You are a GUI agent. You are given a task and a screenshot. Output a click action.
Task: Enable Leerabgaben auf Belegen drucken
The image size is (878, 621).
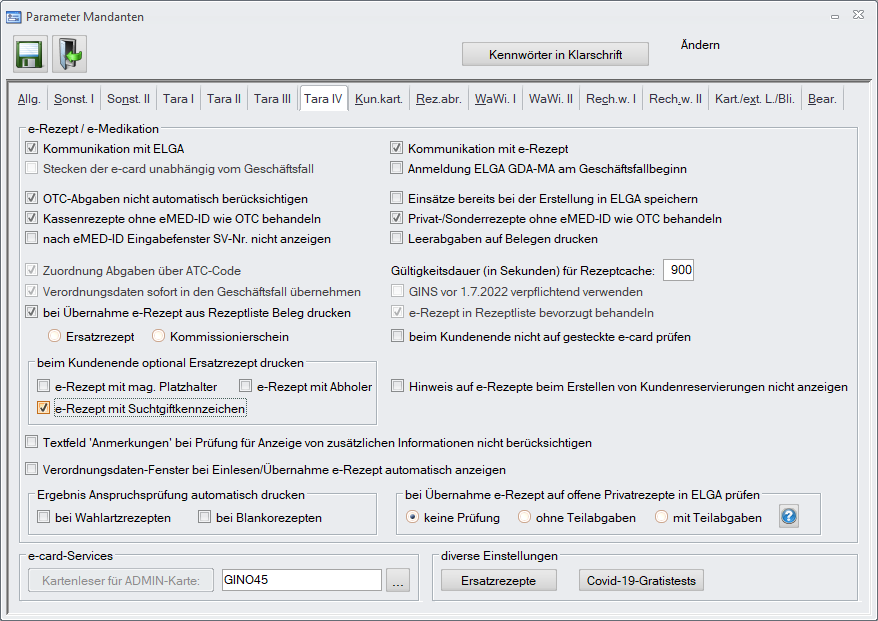pos(397,238)
